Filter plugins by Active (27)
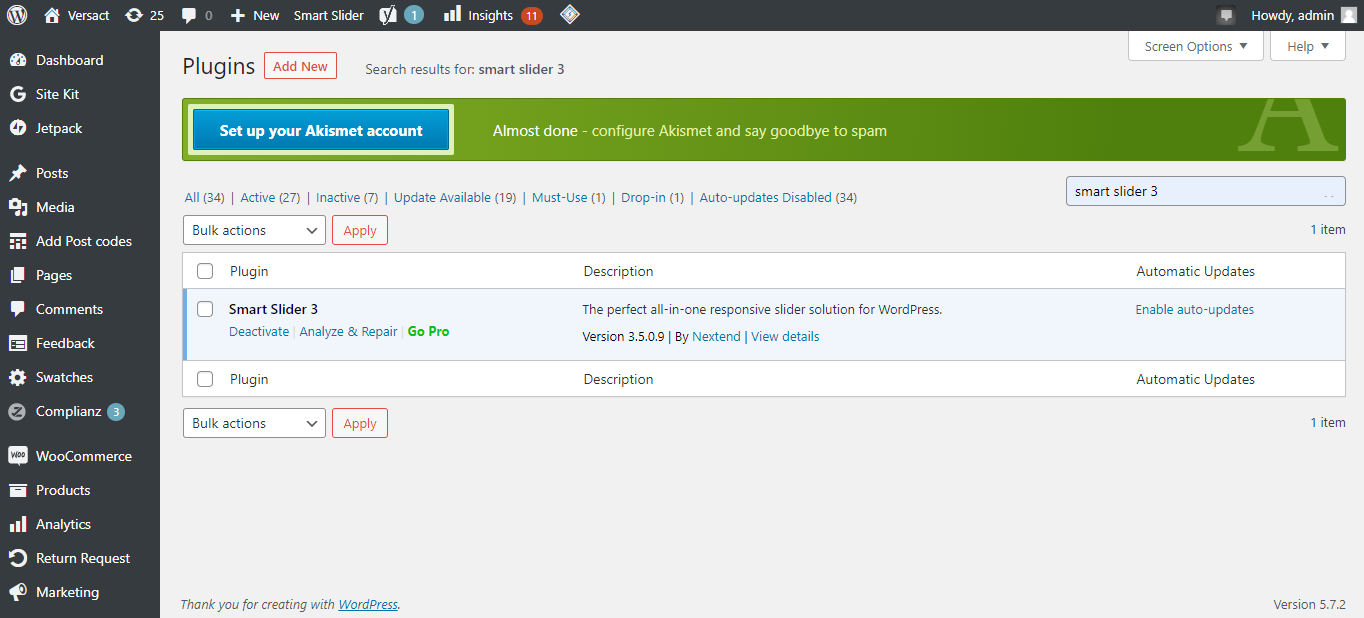The width and height of the screenshot is (1364, 618). coord(270,198)
